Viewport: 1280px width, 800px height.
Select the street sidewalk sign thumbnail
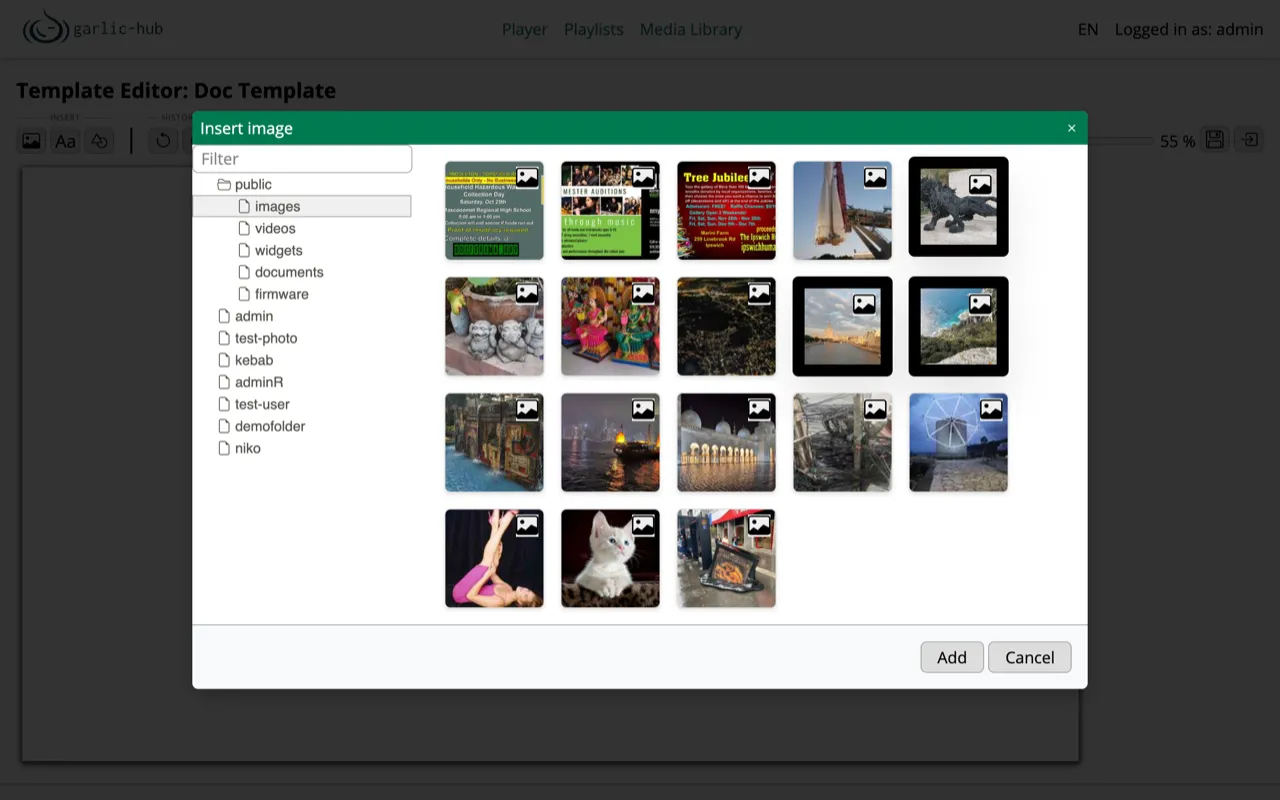726,558
